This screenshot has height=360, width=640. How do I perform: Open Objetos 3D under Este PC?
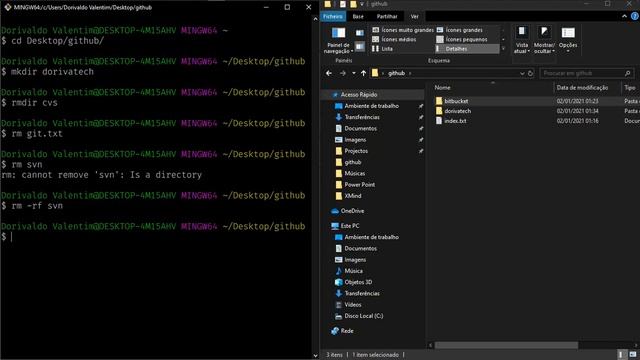pyautogui.click(x=358, y=282)
